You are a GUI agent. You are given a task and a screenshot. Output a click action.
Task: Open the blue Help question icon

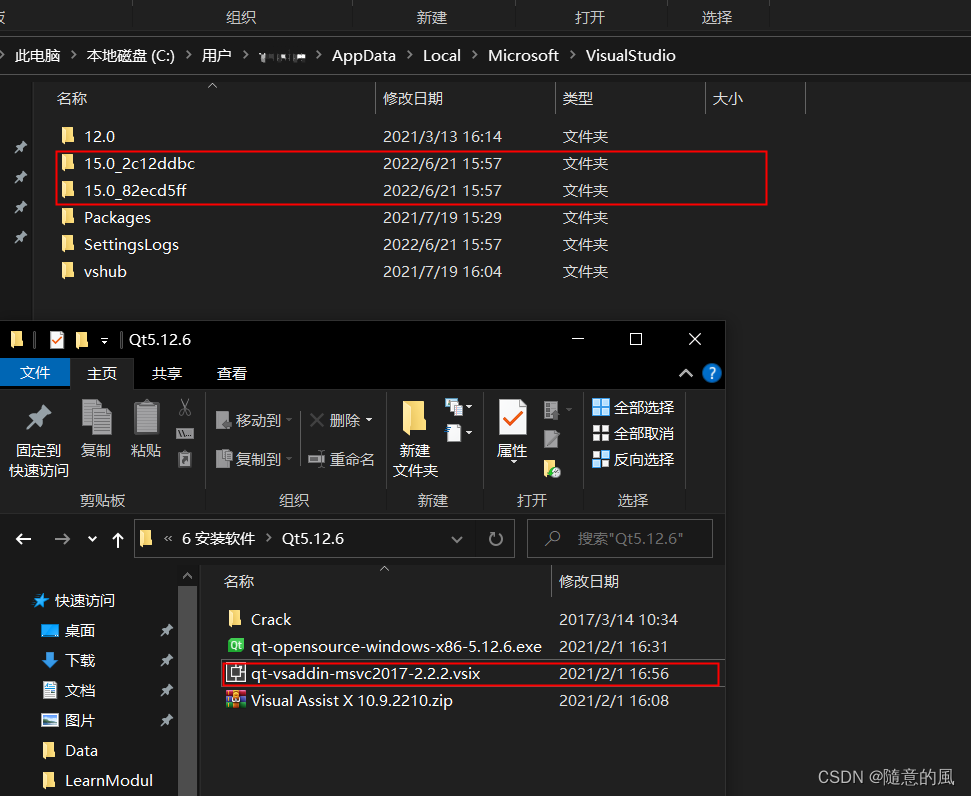click(712, 373)
